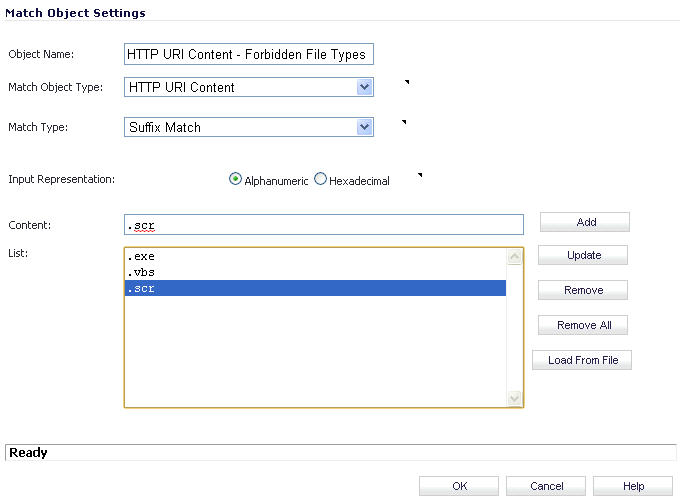Focus the Object Name input field
Viewport: 680px width, 501px height.
coord(248,54)
